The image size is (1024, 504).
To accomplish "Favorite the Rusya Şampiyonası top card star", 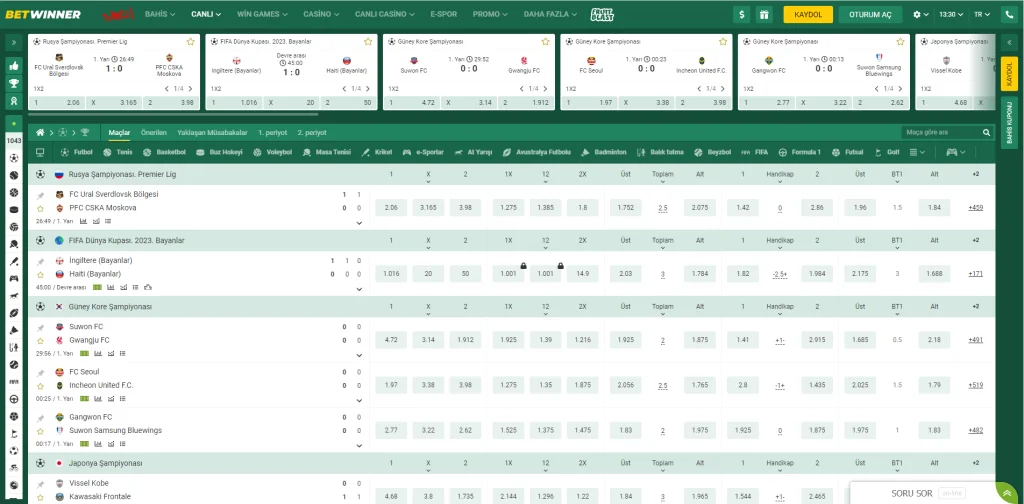I will click(x=190, y=41).
